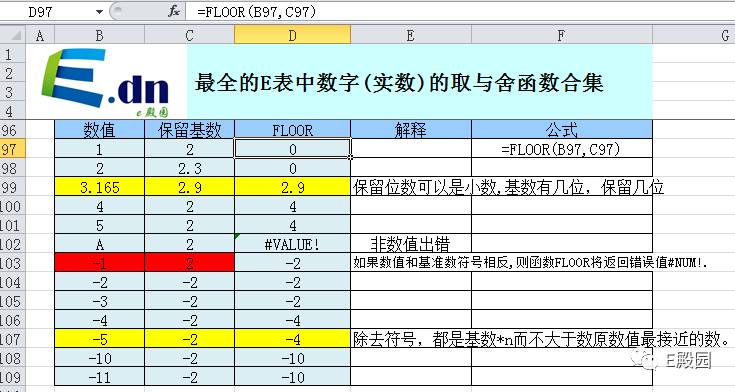Click cell B109 with -11
This screenshot has width=735, height=392.
(99, 377)
